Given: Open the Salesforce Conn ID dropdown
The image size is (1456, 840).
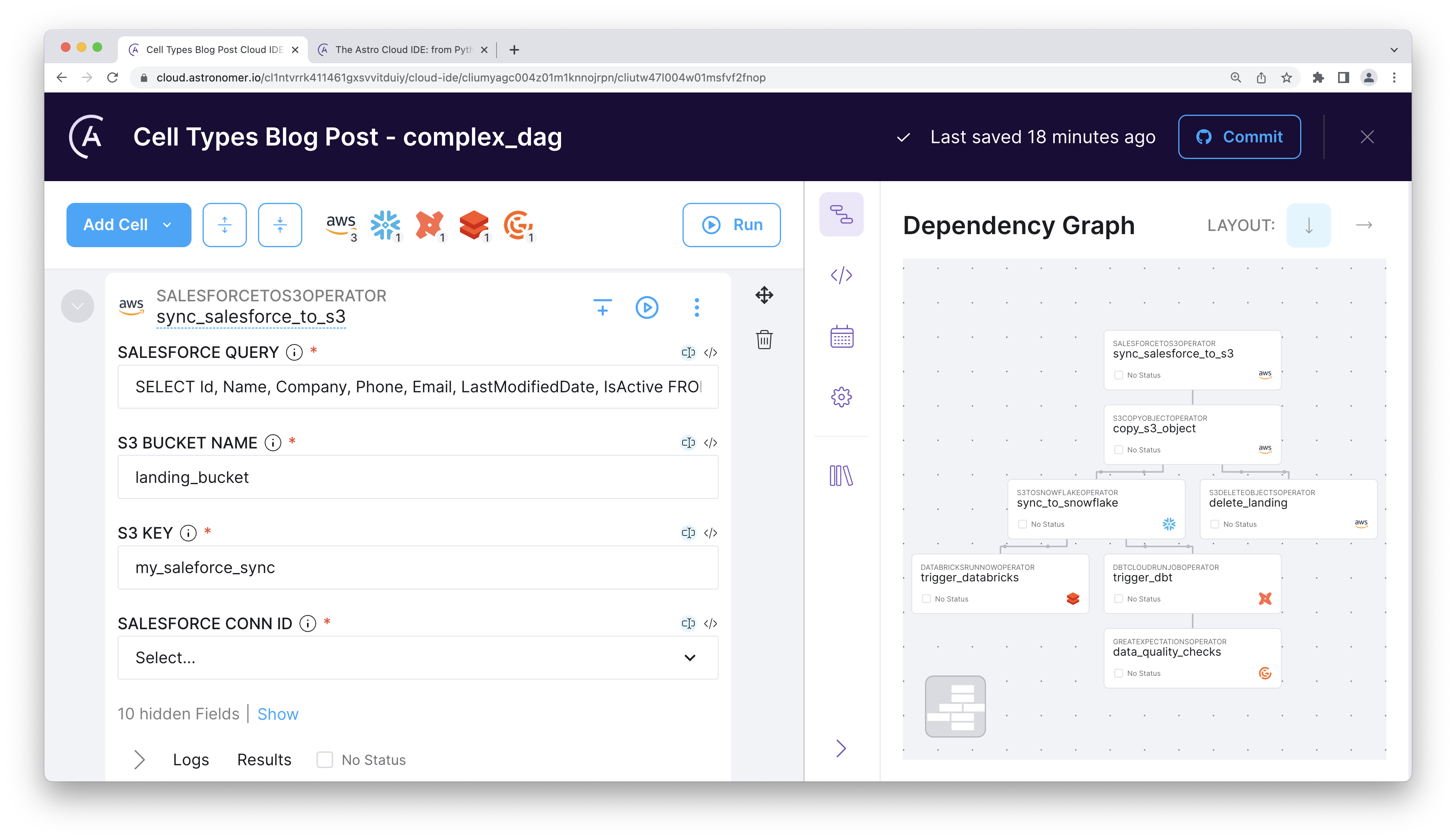Looking at the screenshot, I should coord(418,658).
